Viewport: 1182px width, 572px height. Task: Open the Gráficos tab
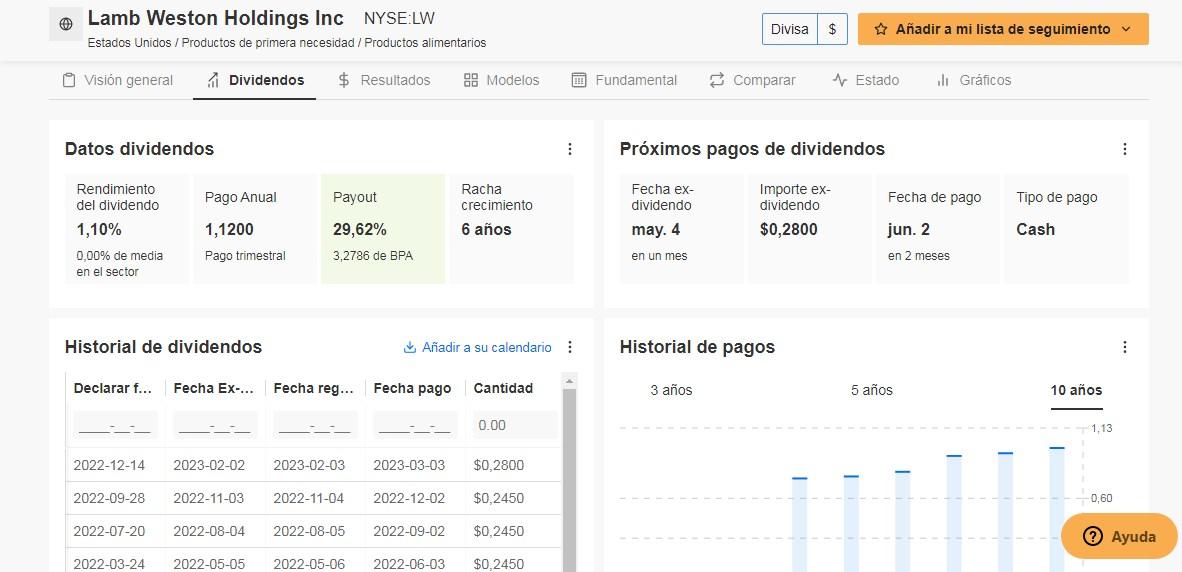[973, 80]
